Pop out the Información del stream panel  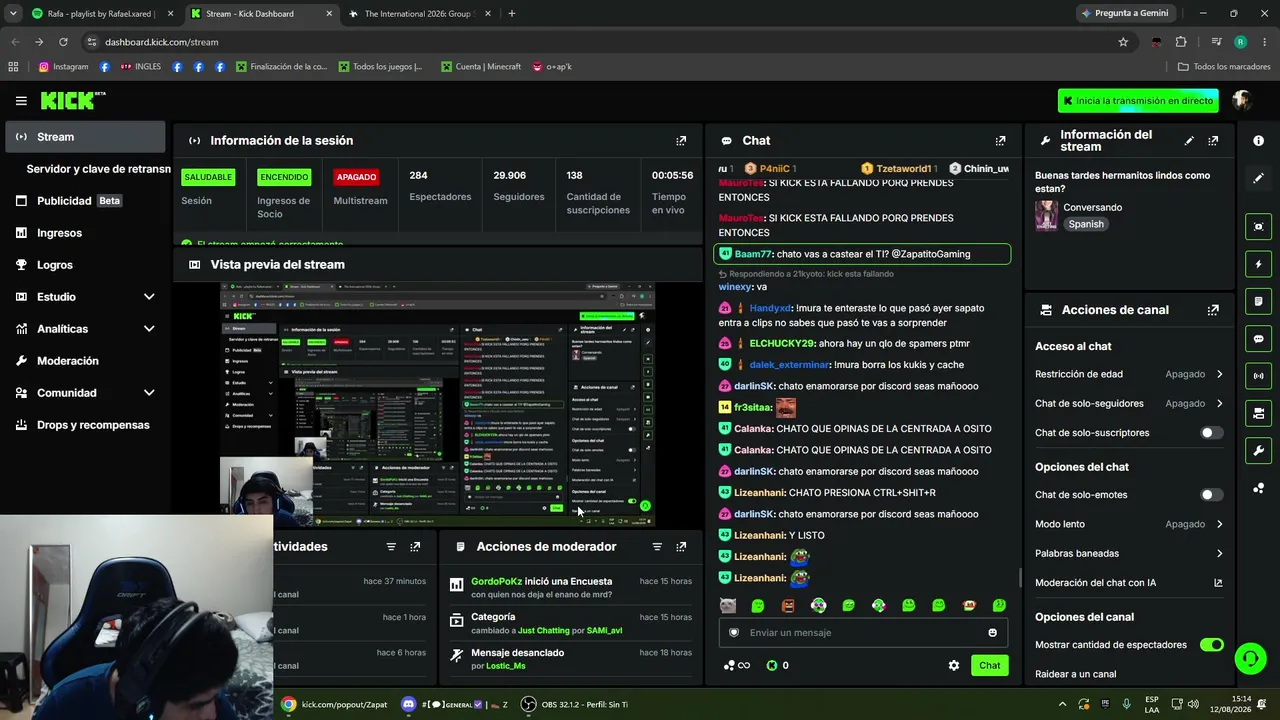point(1213,141)
